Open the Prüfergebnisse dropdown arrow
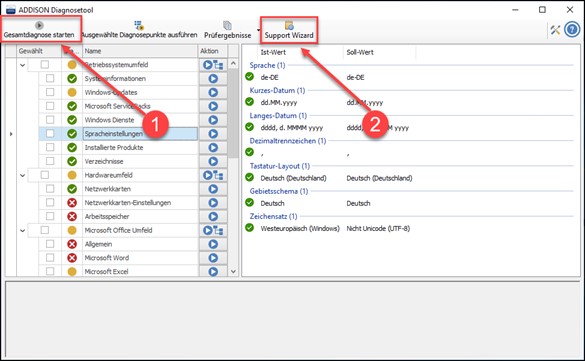The width and height of the screenshot is (585, 361). coord(258,30)
